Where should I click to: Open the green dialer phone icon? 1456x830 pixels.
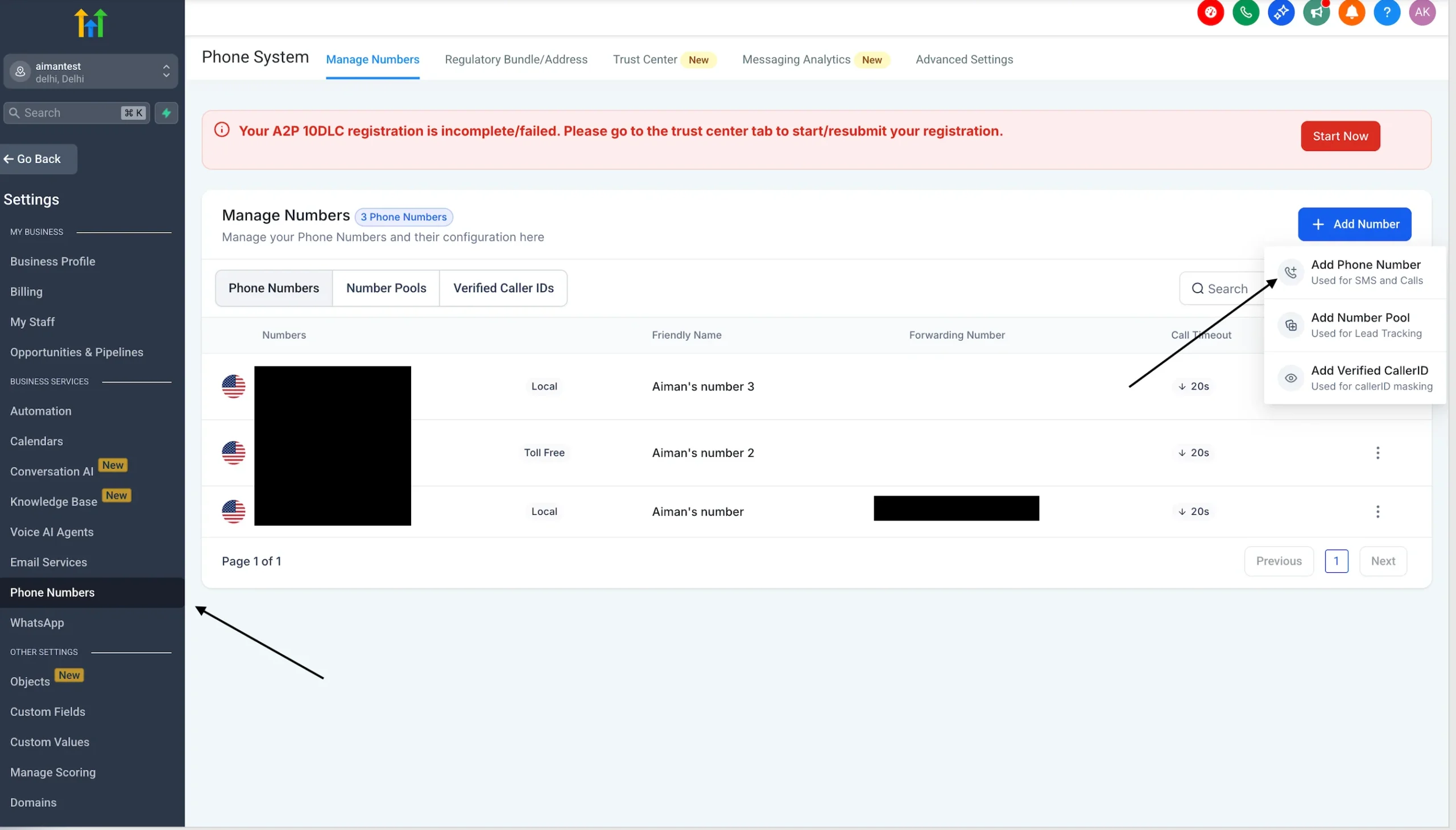(x=1246, y=13)
